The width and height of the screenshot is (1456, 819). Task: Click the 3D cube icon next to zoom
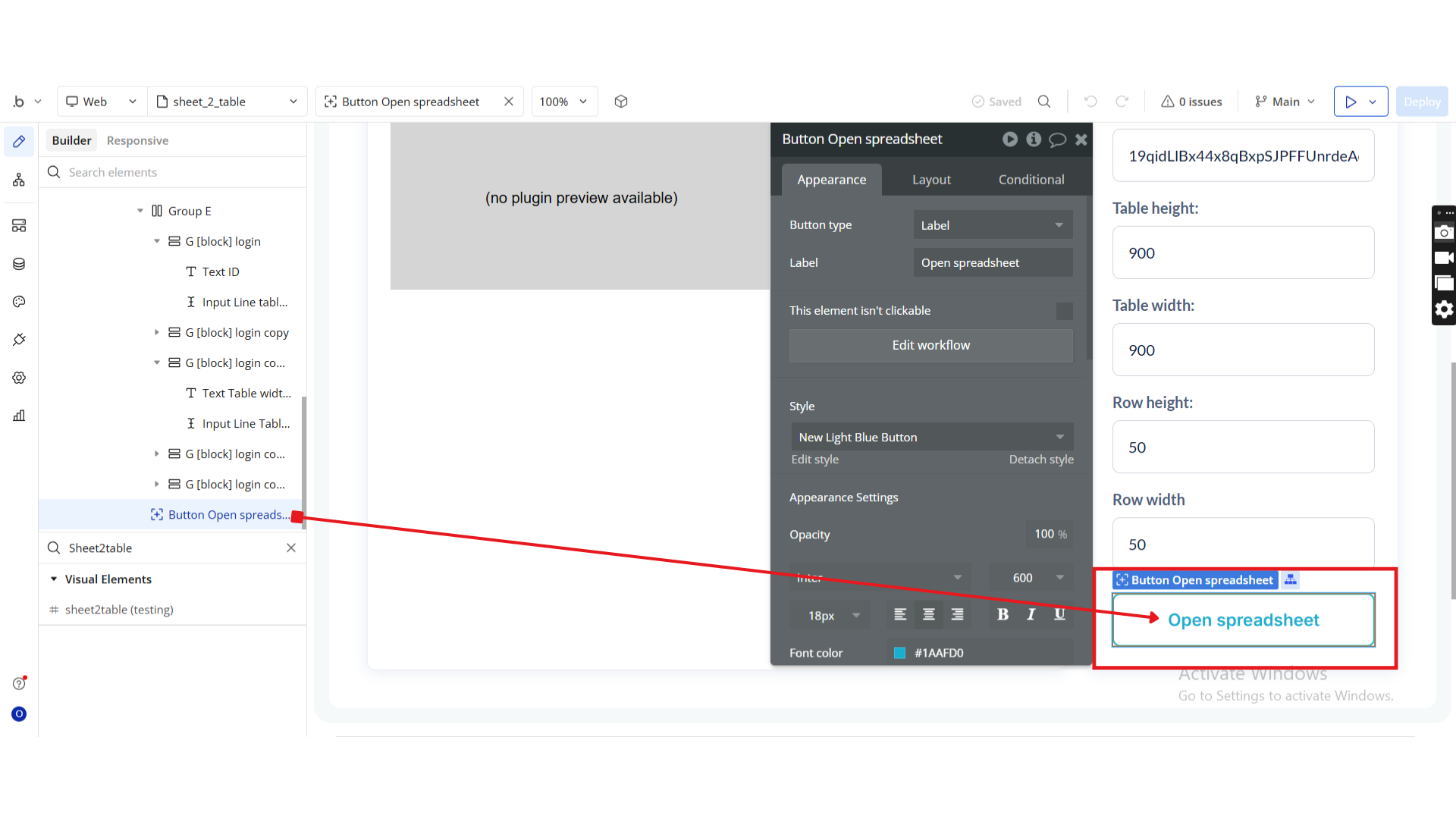[621, 102]
